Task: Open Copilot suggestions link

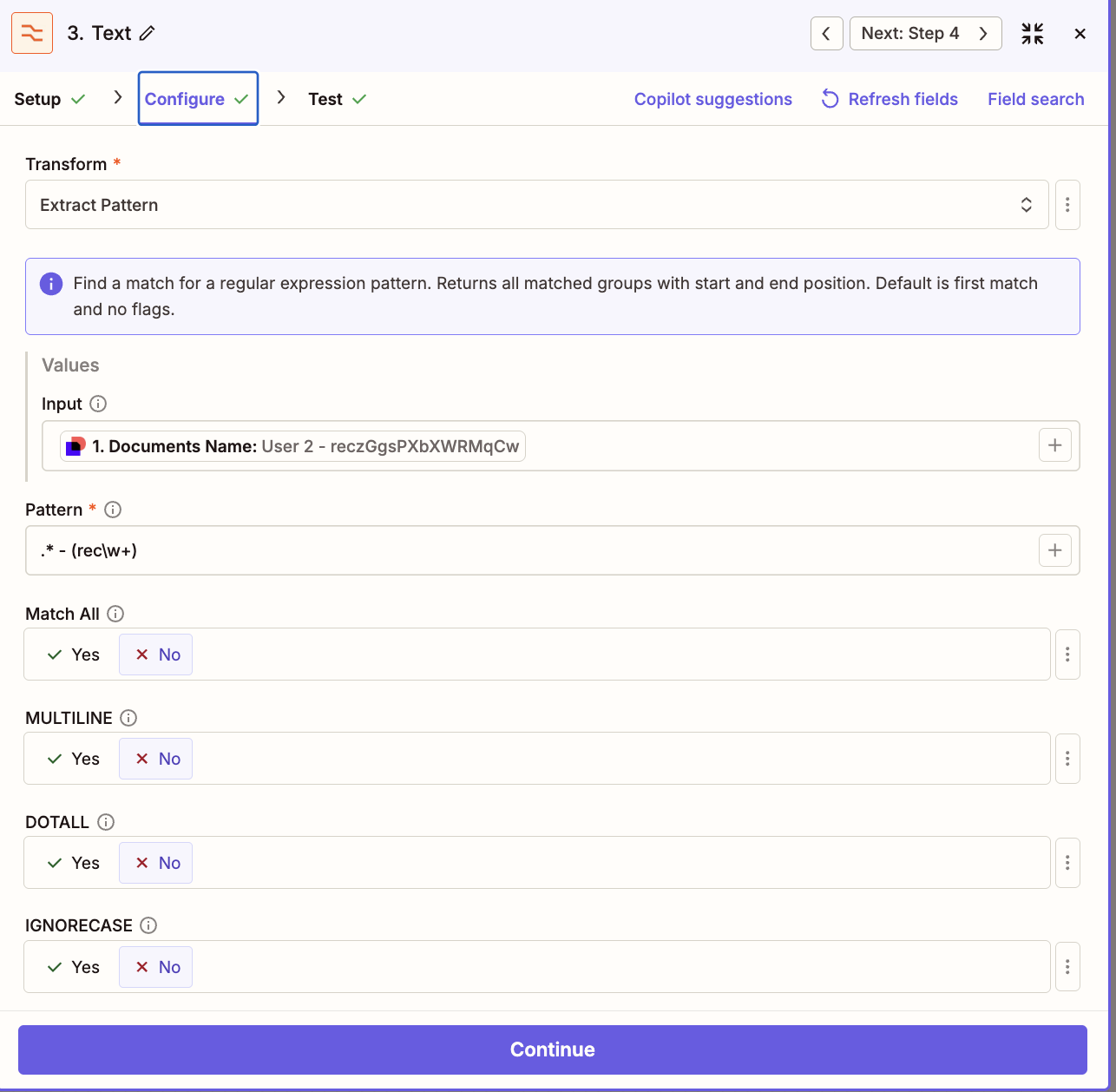Action: 712,99
